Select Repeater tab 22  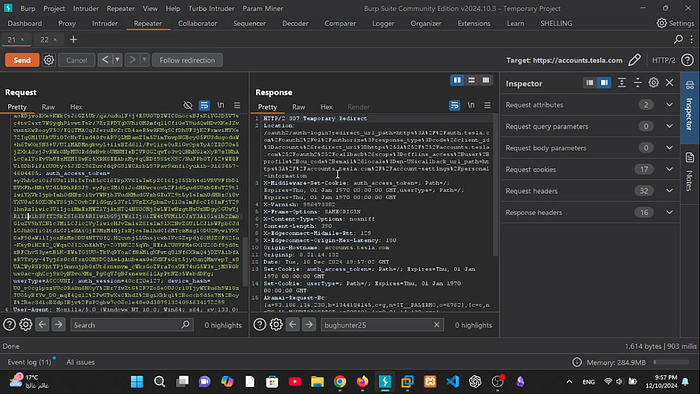pyautogui.click(x=44, y=40)
